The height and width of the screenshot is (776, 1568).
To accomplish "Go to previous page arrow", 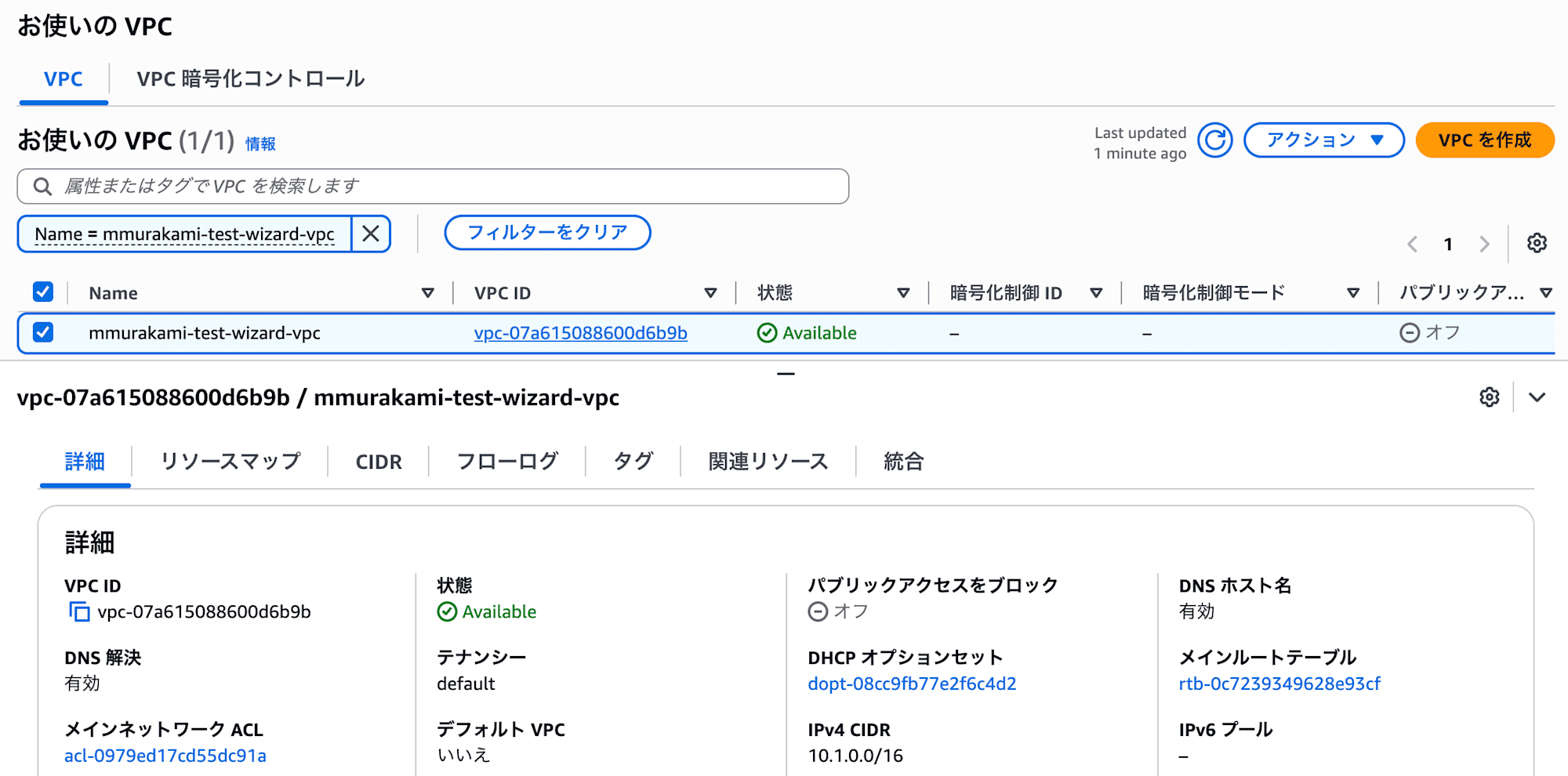I will click(1412, 244).
